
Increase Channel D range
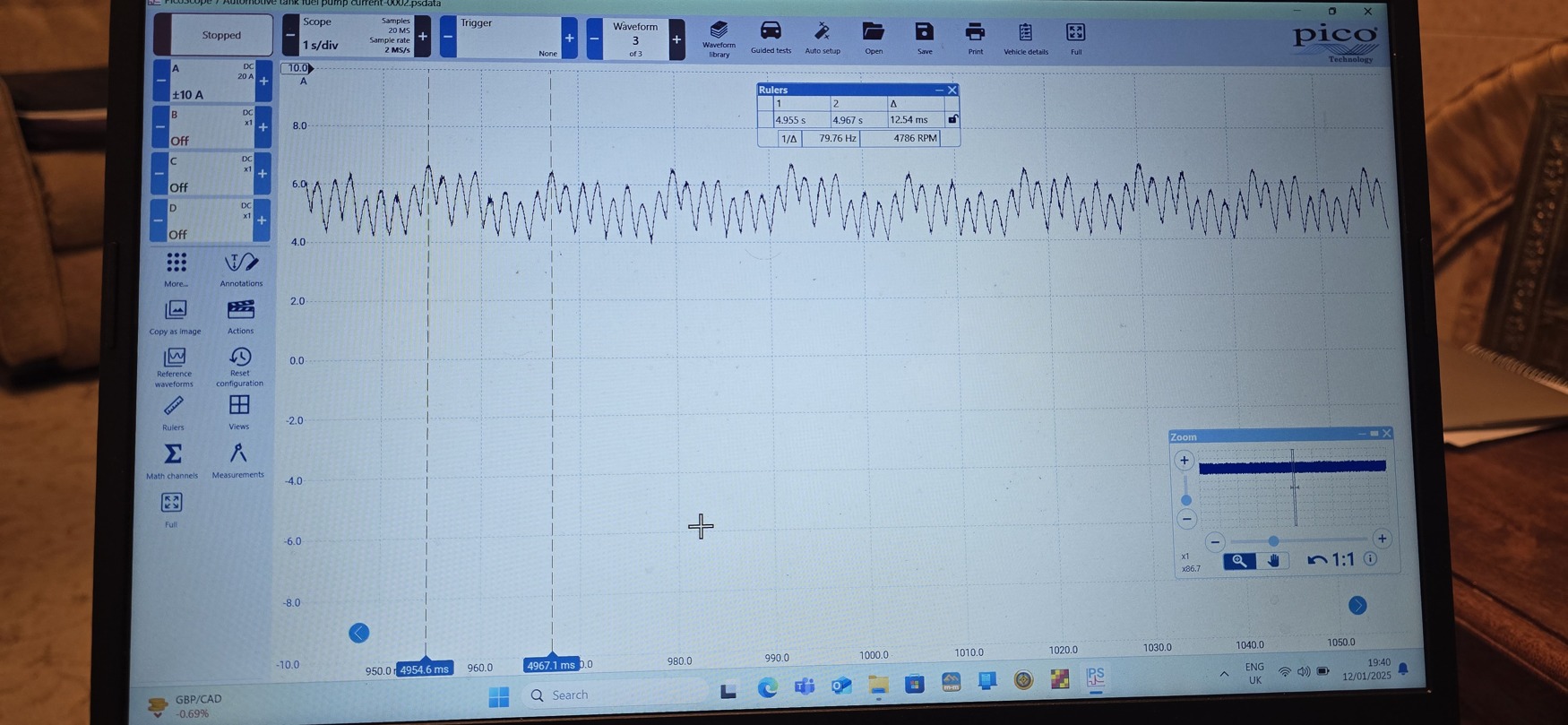pyautogui.click(x=261, y=220)
